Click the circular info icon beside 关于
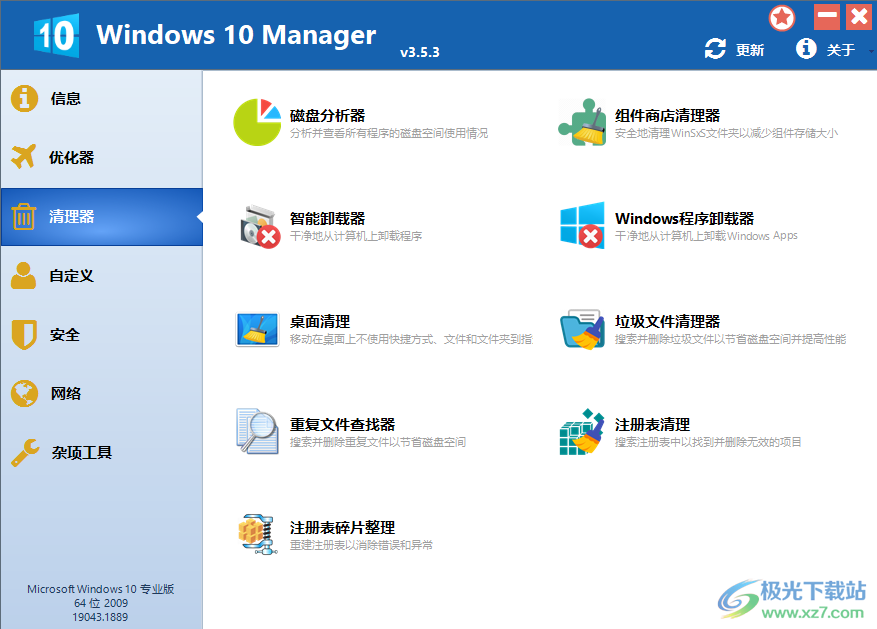Viewport: 877px width, 629px height. (806, 47)
